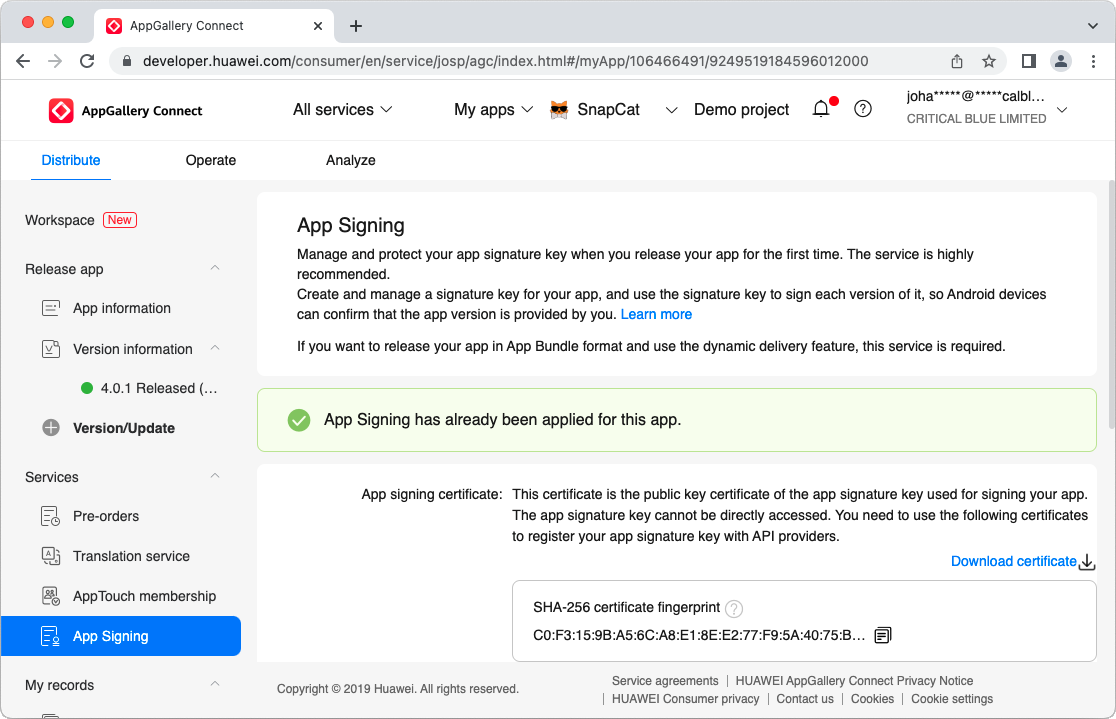
Task: Open the Analyze tab
Action: click(x=350, y=160)
